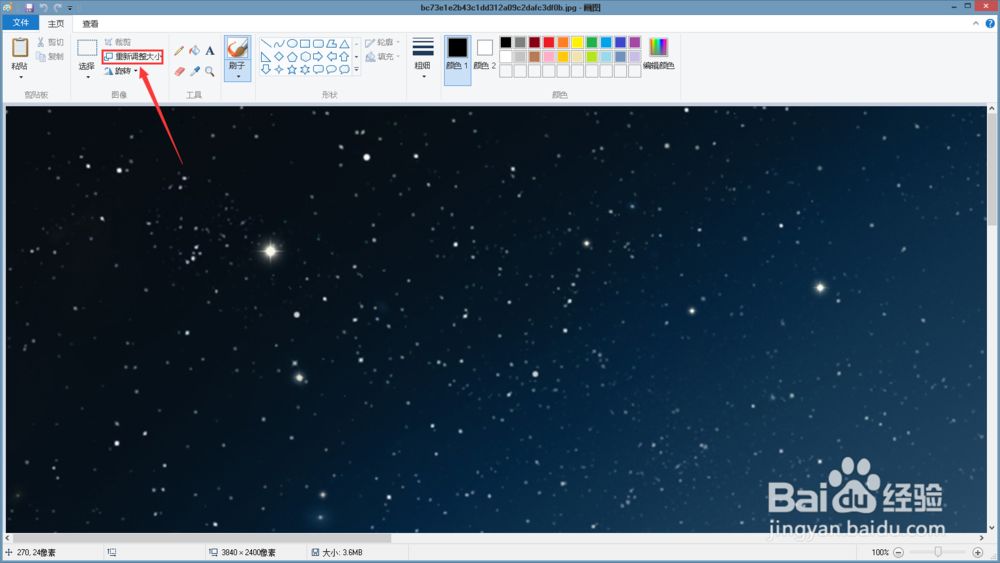Screen dimensions: 1000x563
Task: Click the Cut (剪切) button
Action: click(x=50, y=42)
